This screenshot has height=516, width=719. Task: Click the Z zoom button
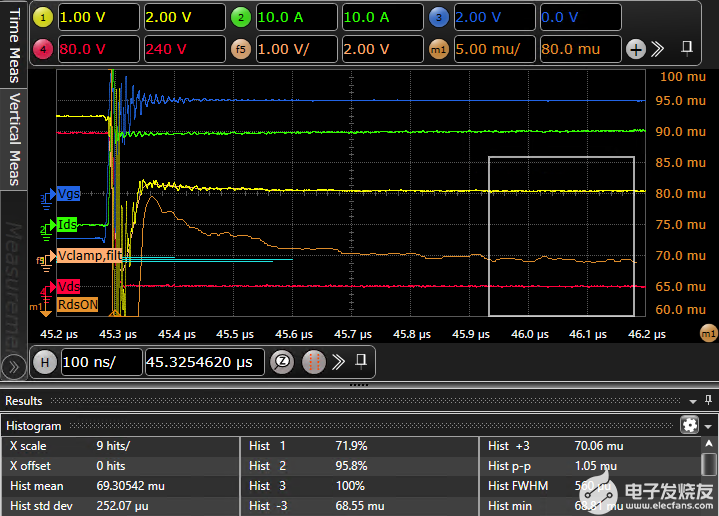(x=282, y=361)
